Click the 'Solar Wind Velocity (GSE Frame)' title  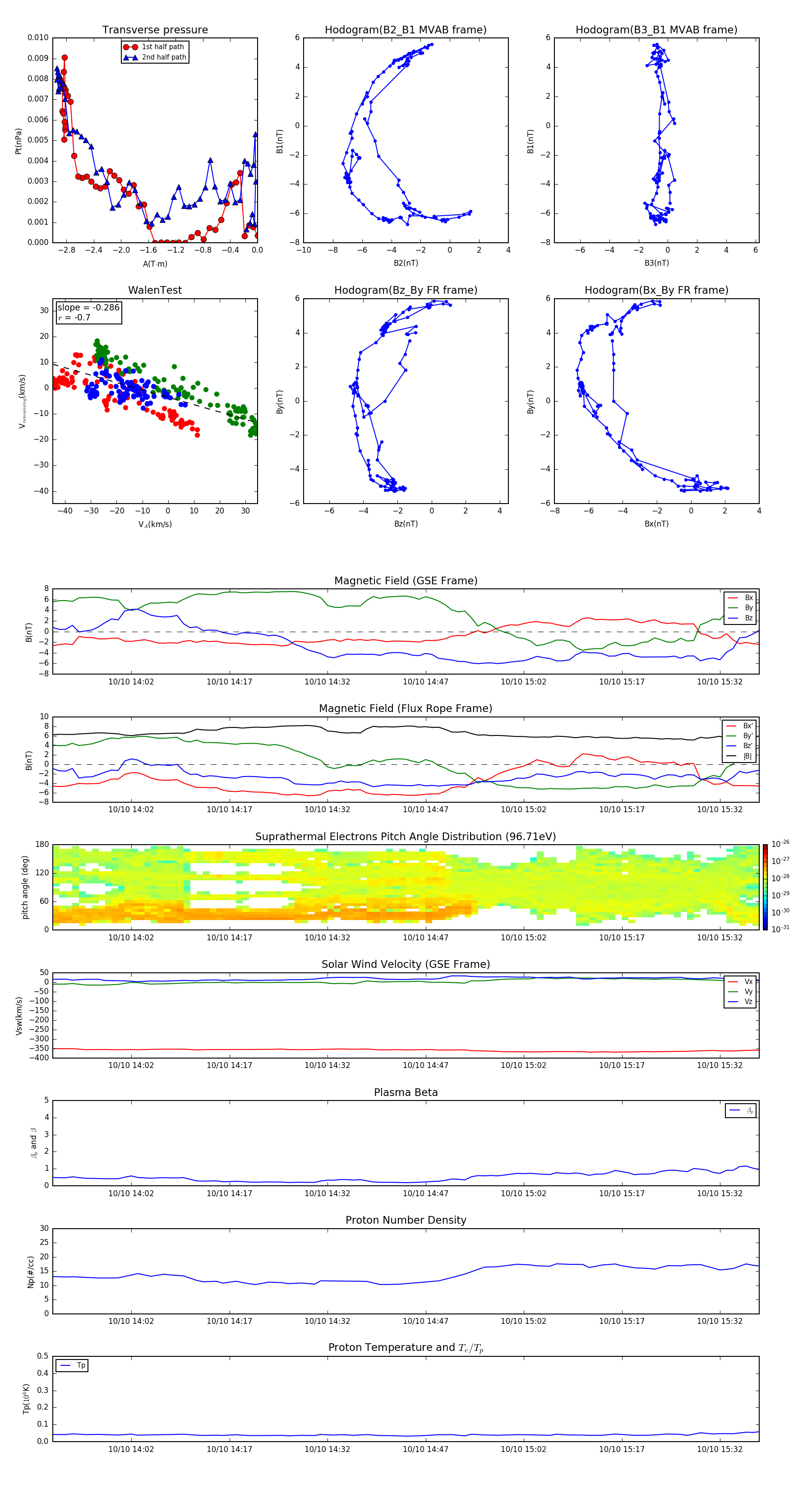[406, 964]
